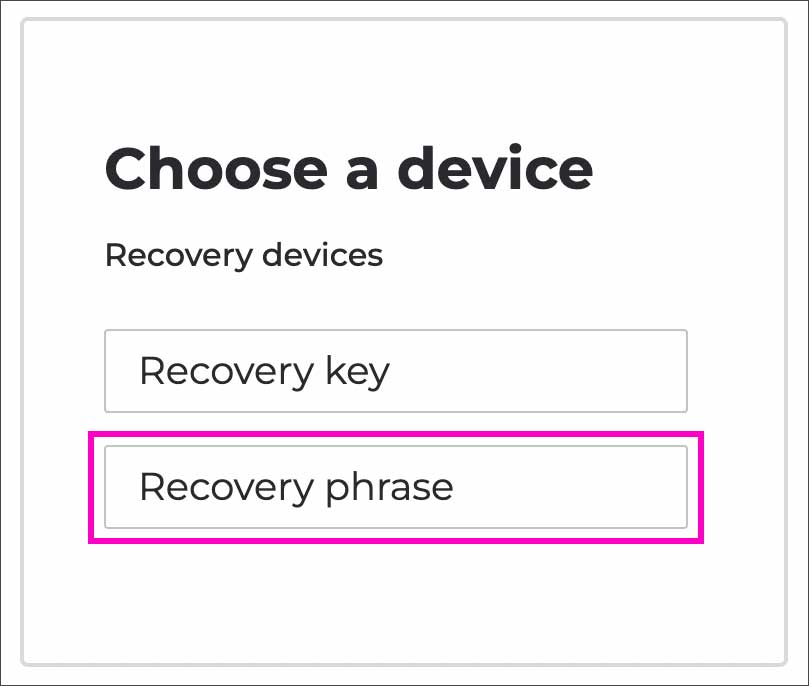Use Recovery phrase to recover access

click(x=395, y=487)
